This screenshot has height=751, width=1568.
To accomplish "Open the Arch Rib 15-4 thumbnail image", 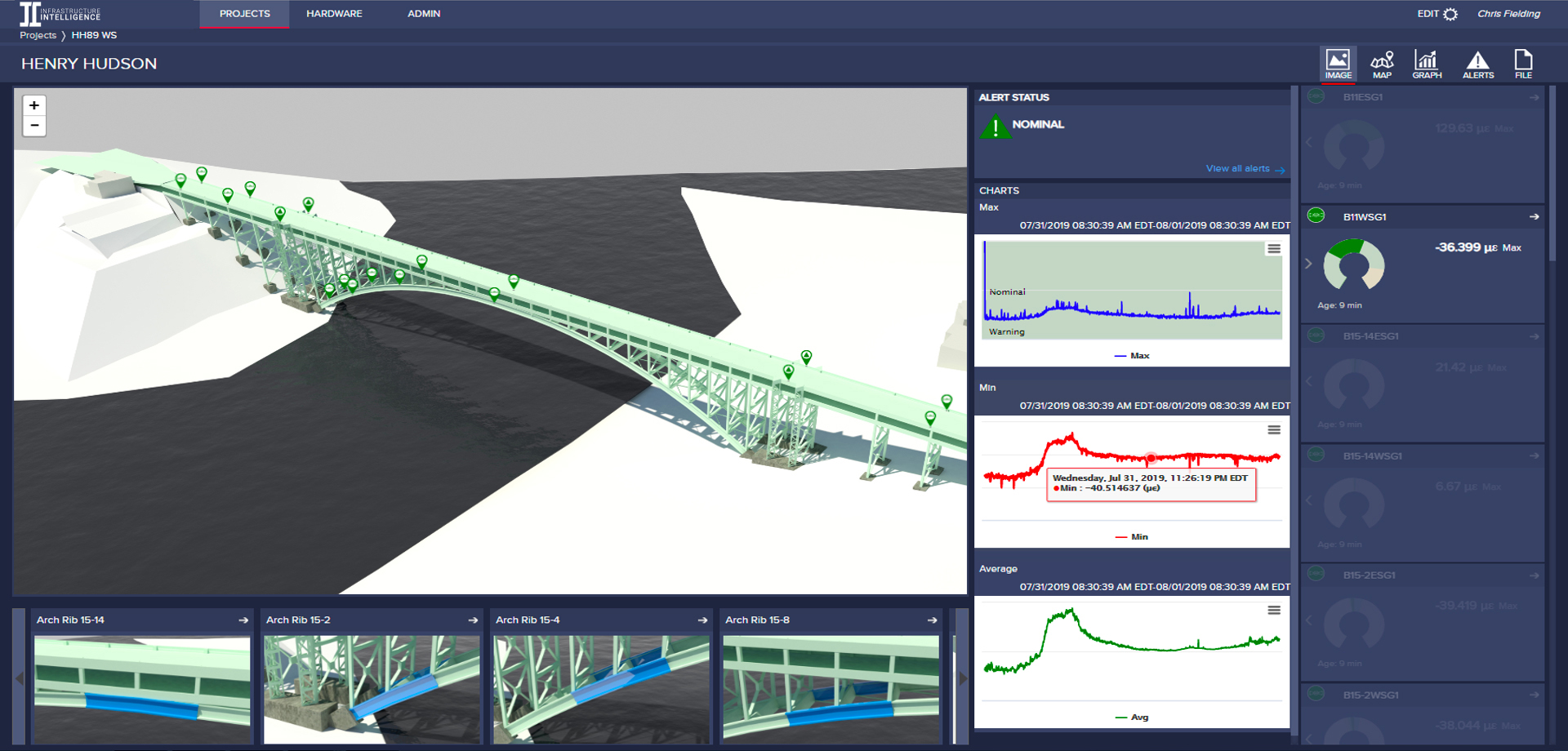I will [x=601, y=691].
